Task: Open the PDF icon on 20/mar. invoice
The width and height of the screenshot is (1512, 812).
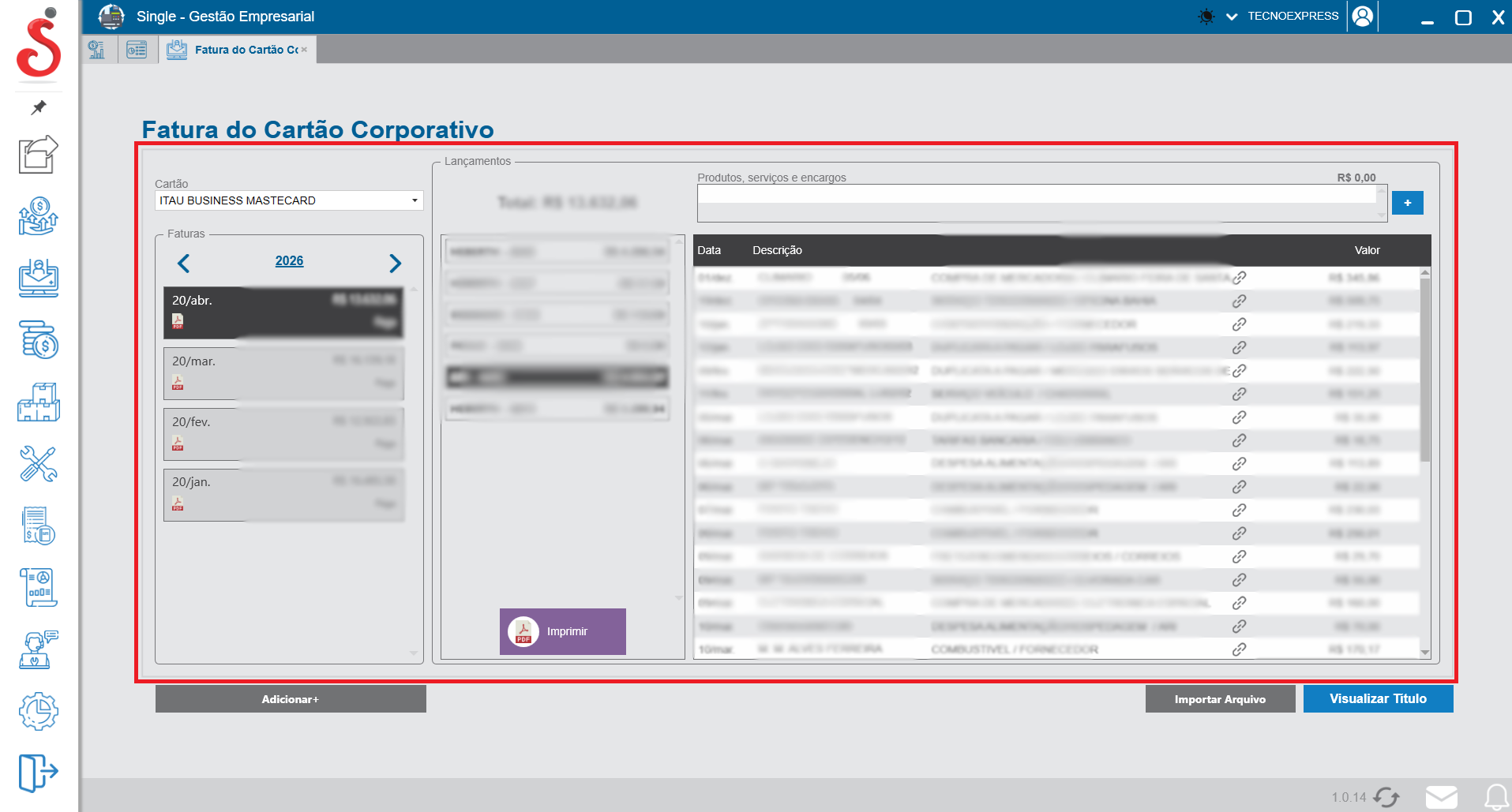Action: [178, 383]
